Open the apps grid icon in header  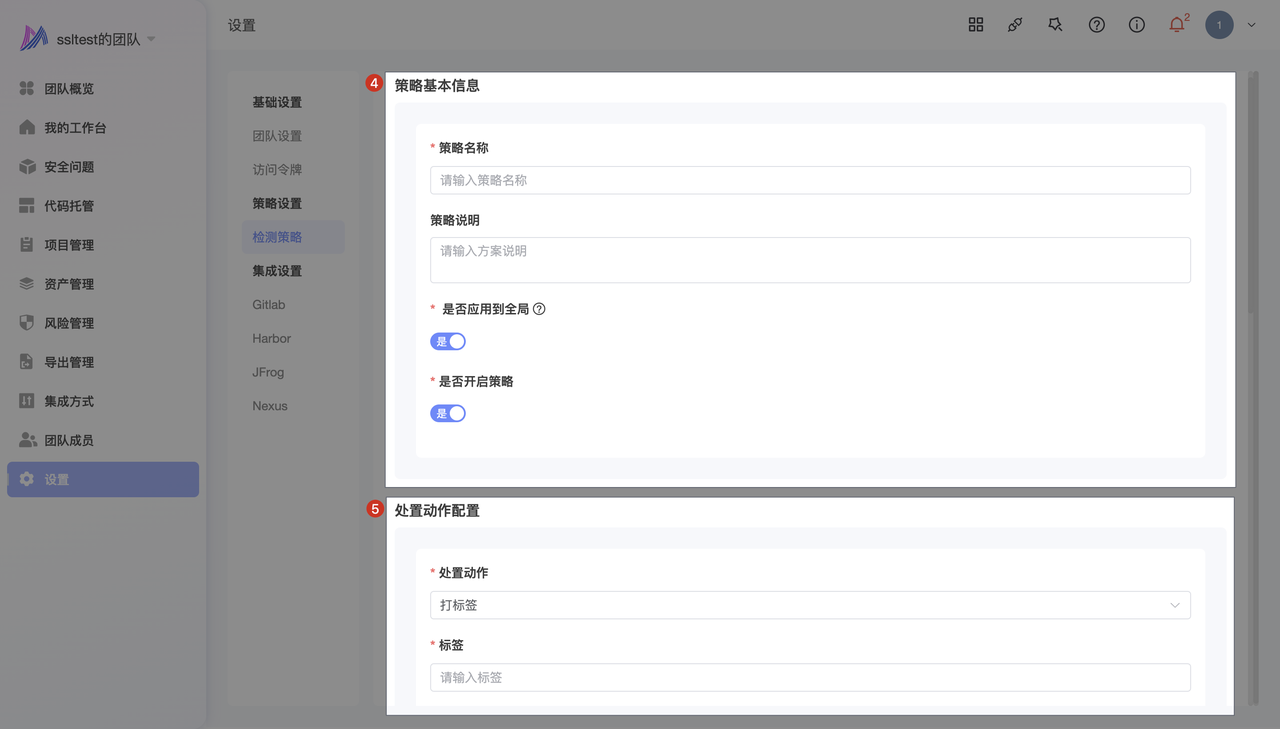pyautogui.click(x=976, y=25)
